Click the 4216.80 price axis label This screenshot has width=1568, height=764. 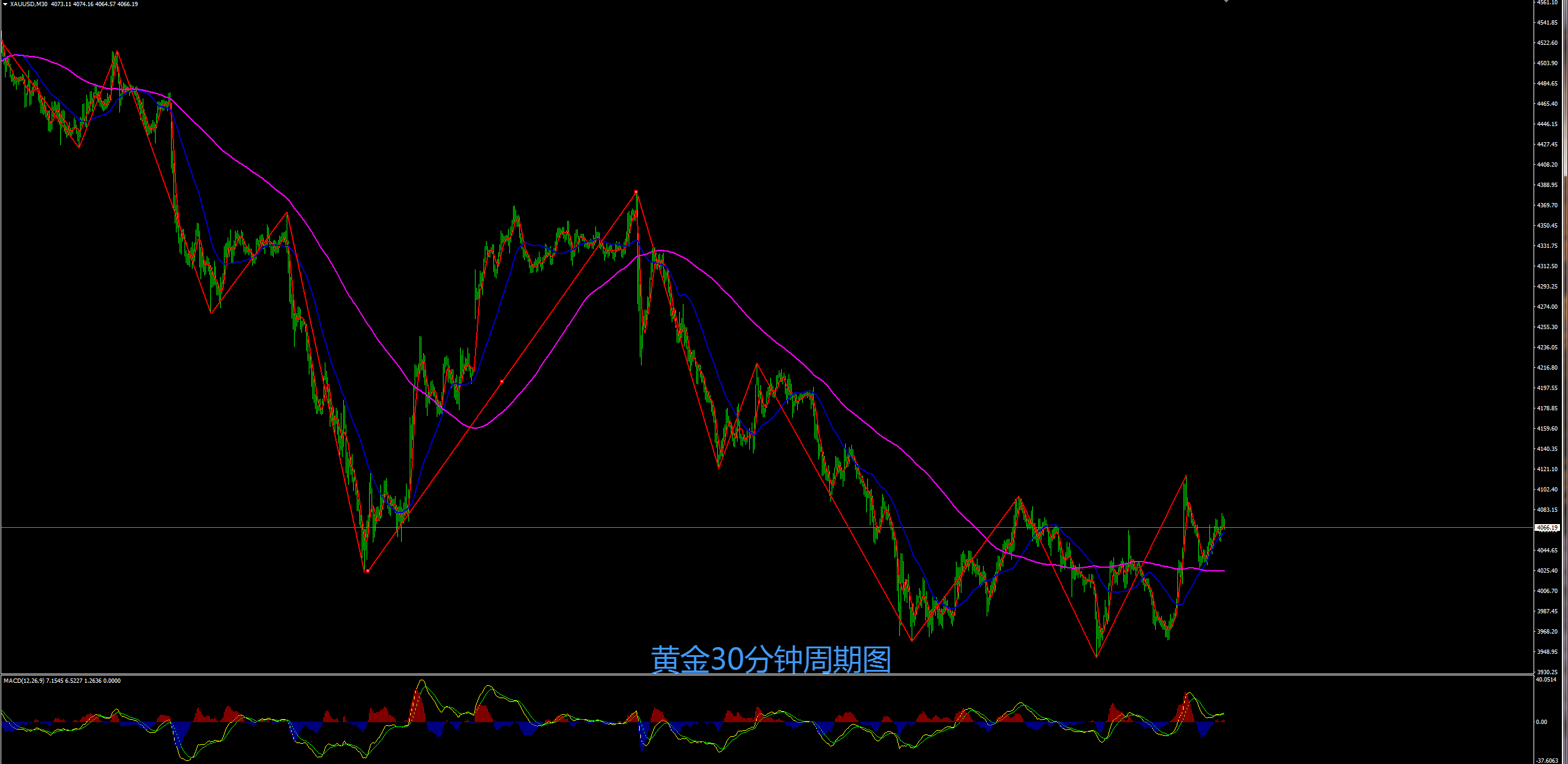1547,367
